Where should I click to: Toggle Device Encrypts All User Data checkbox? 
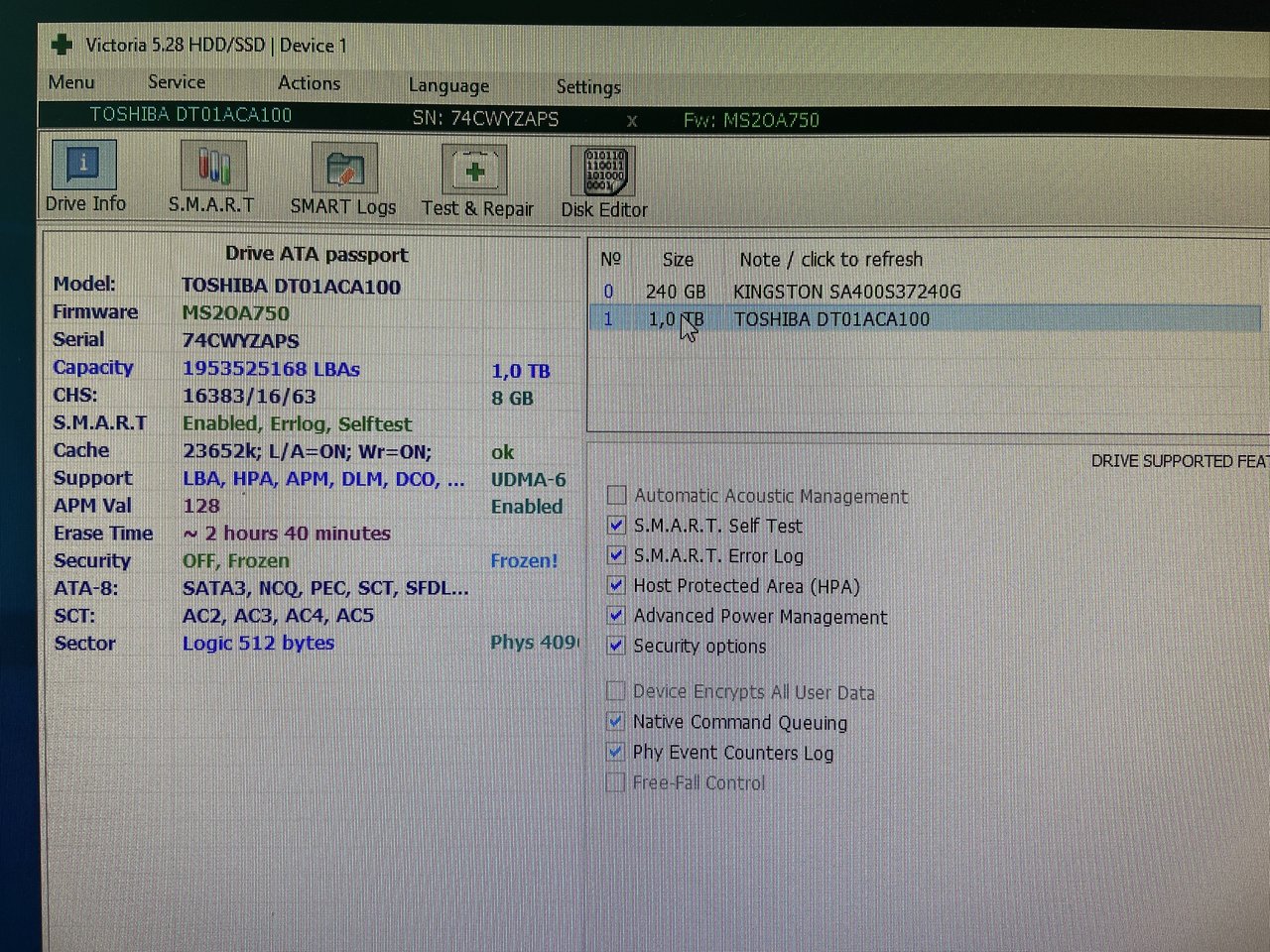[616, 691]
